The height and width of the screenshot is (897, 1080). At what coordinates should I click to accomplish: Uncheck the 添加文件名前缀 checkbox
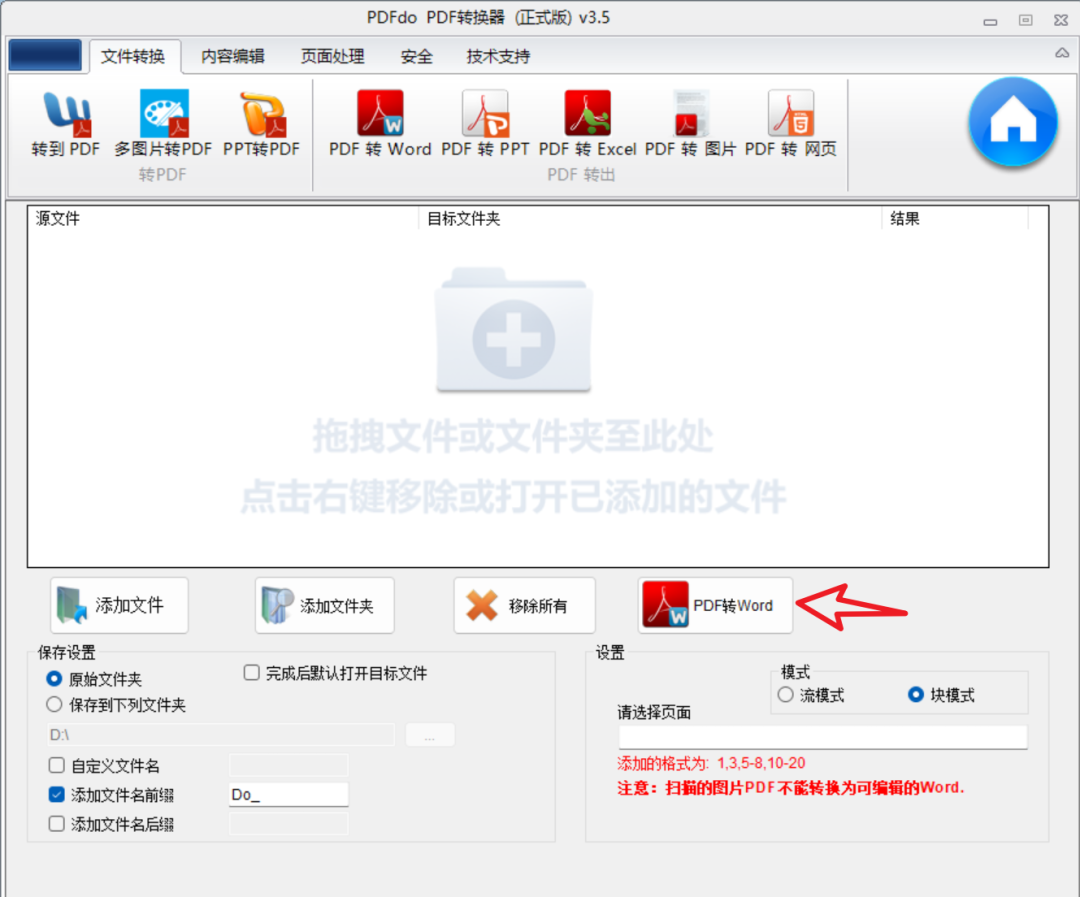[57, 794]
